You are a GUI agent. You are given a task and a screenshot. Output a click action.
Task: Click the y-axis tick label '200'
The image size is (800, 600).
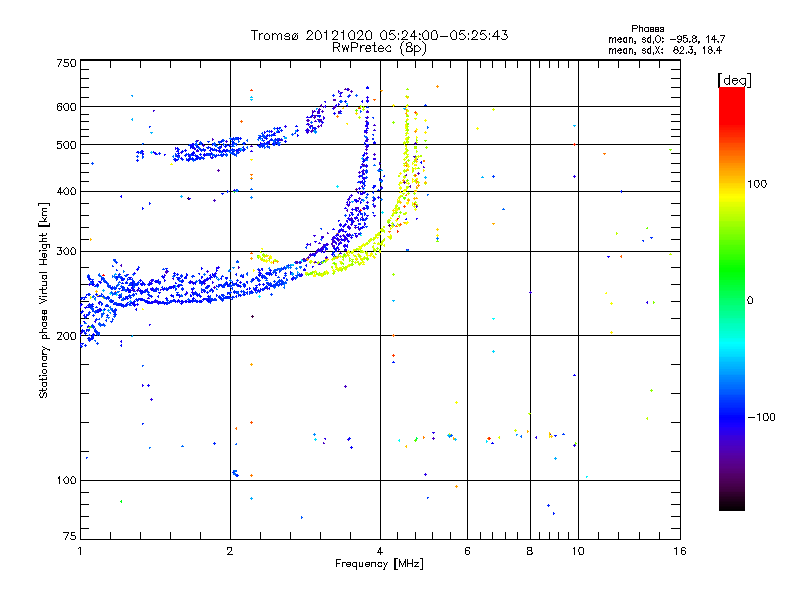coord(66,336)
